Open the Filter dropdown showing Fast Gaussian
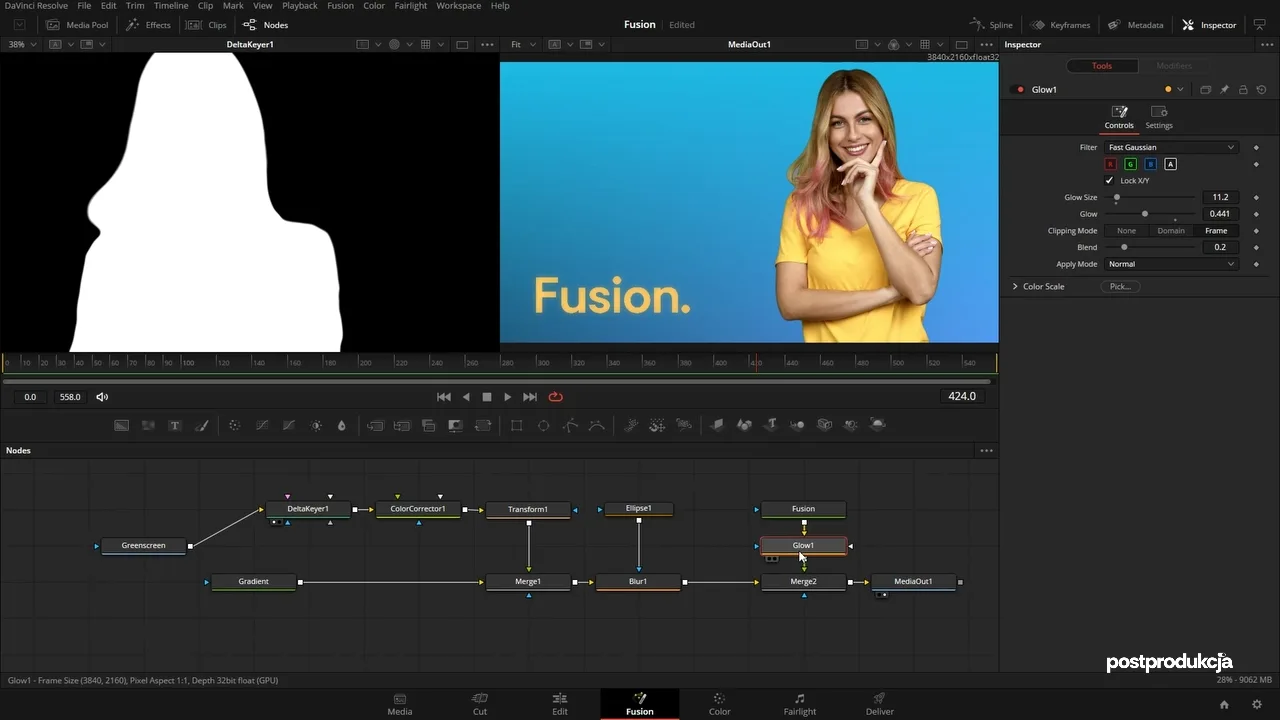 tap(1171, 148)
